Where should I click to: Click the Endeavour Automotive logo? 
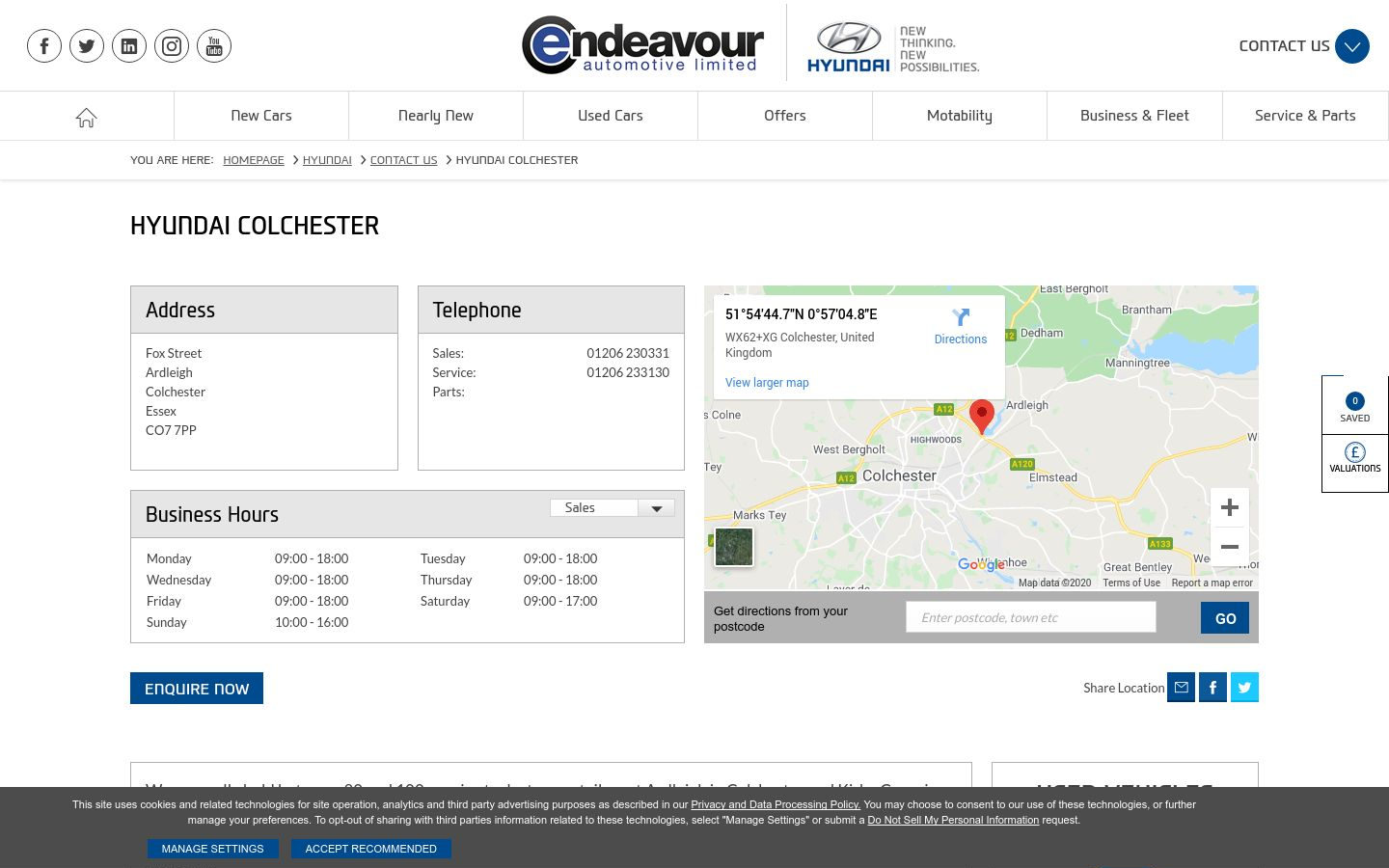pyautogui.click(x=642, y=45)
